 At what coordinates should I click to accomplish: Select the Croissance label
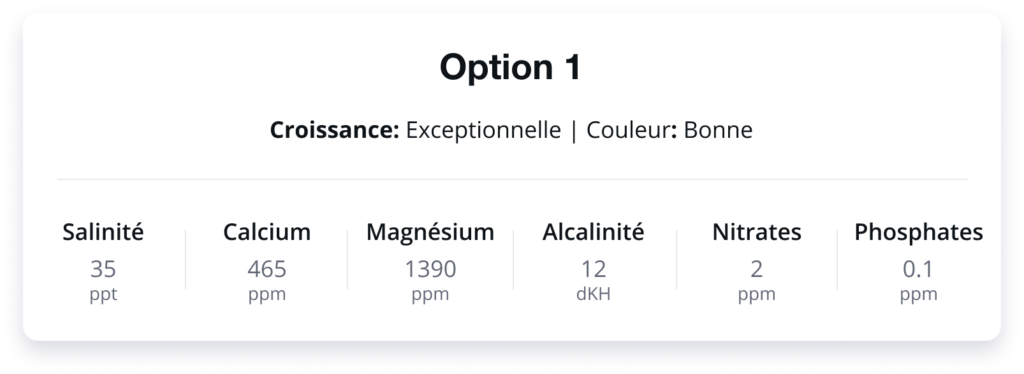[x=334, y=130]
